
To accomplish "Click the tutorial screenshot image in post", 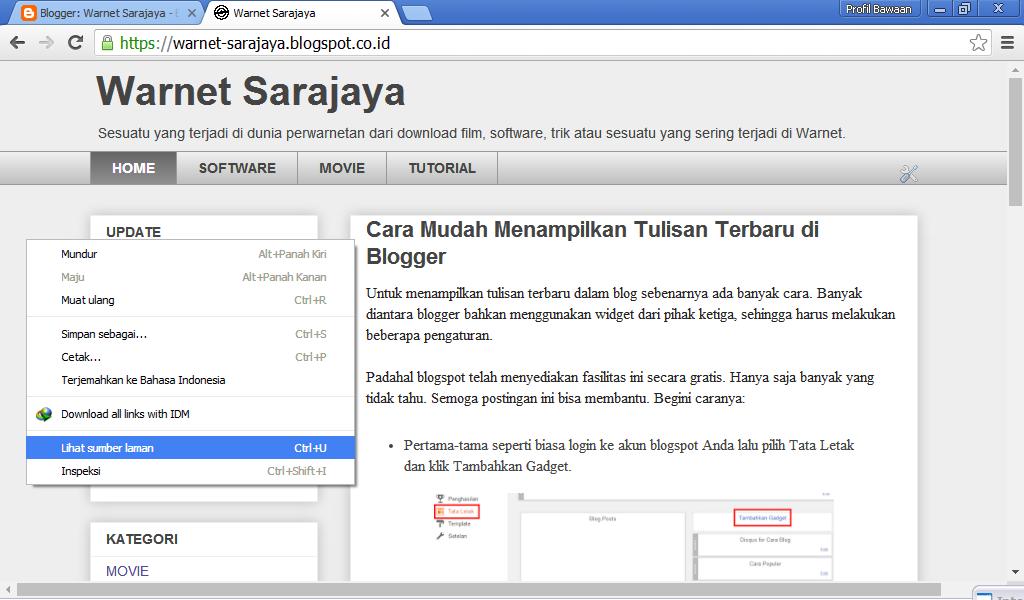I will (x=633, y=535).
